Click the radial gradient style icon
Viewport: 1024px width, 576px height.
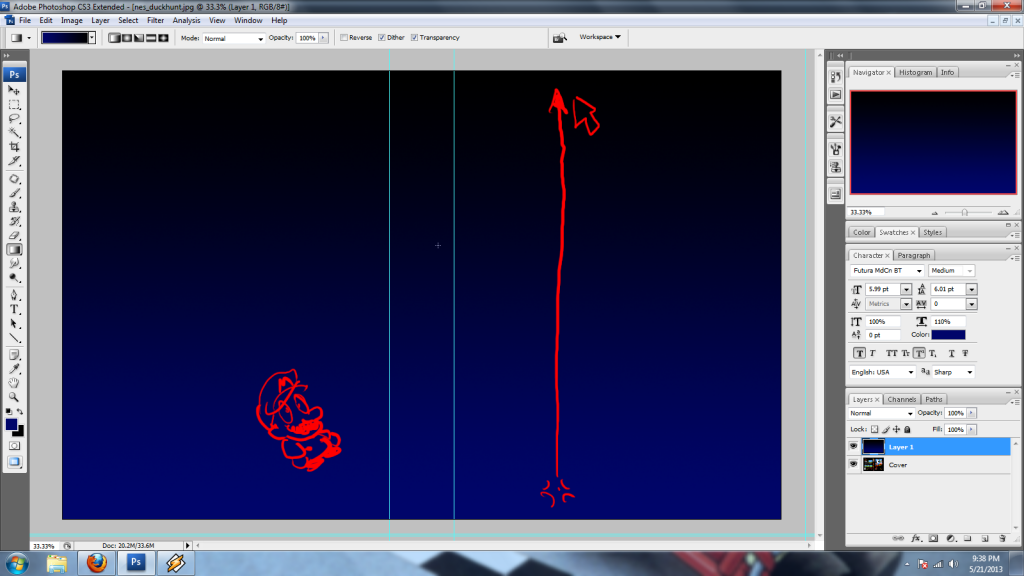coord(126,38)
